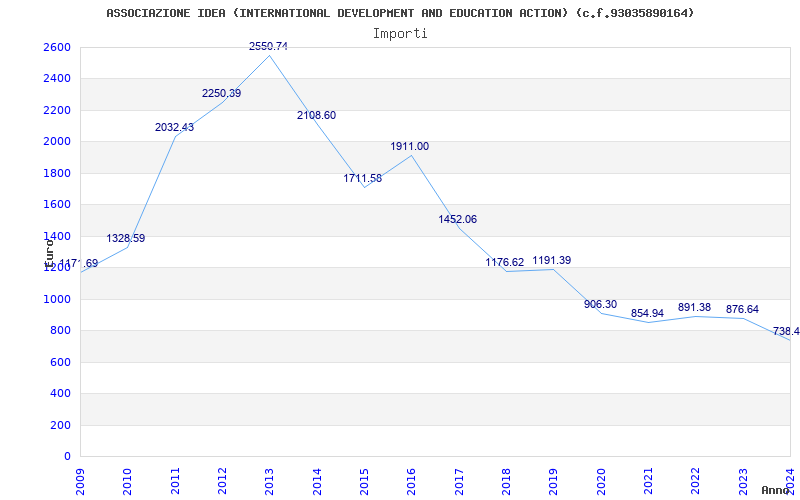This screenshot has height=500, width=800.
Task: Select the 600 y-axis tick label
Action: [60, 362]
